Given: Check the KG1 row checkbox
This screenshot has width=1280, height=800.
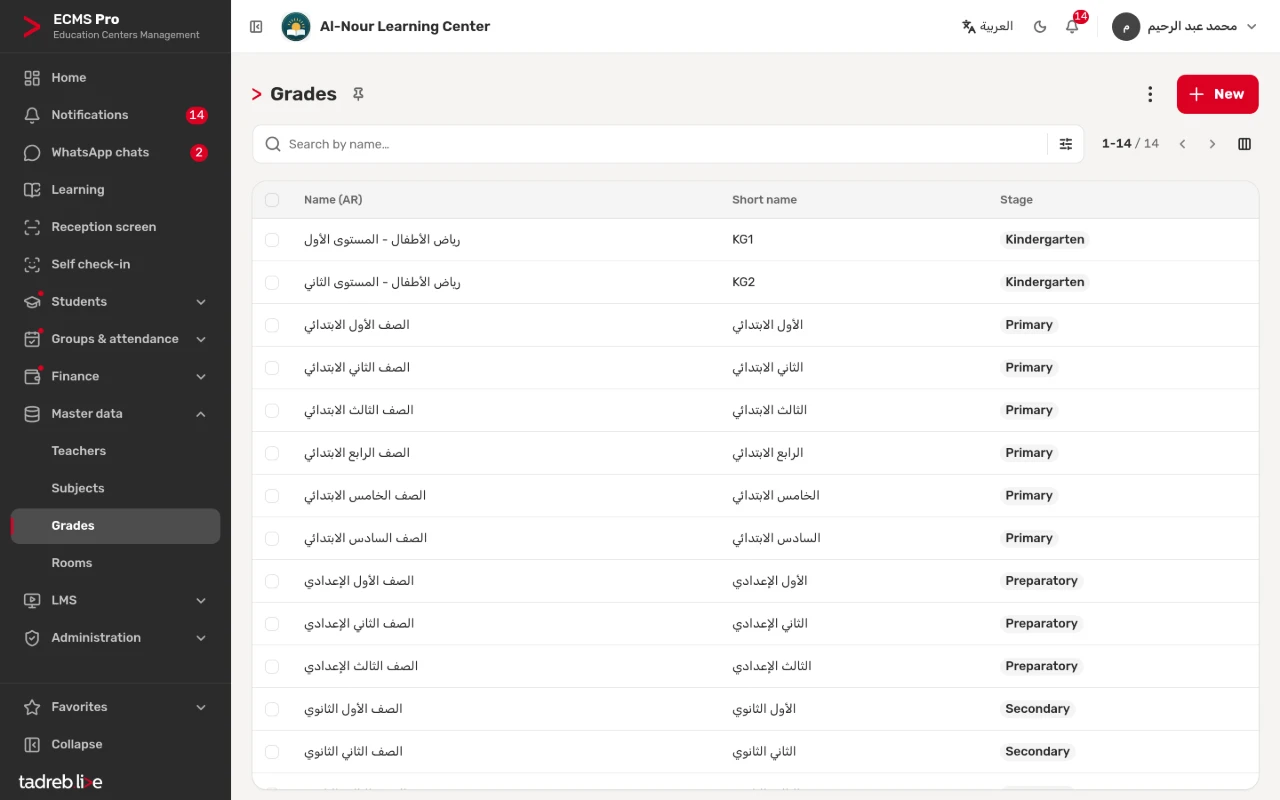Looking at the screenshot, I should tap(272, 240).
